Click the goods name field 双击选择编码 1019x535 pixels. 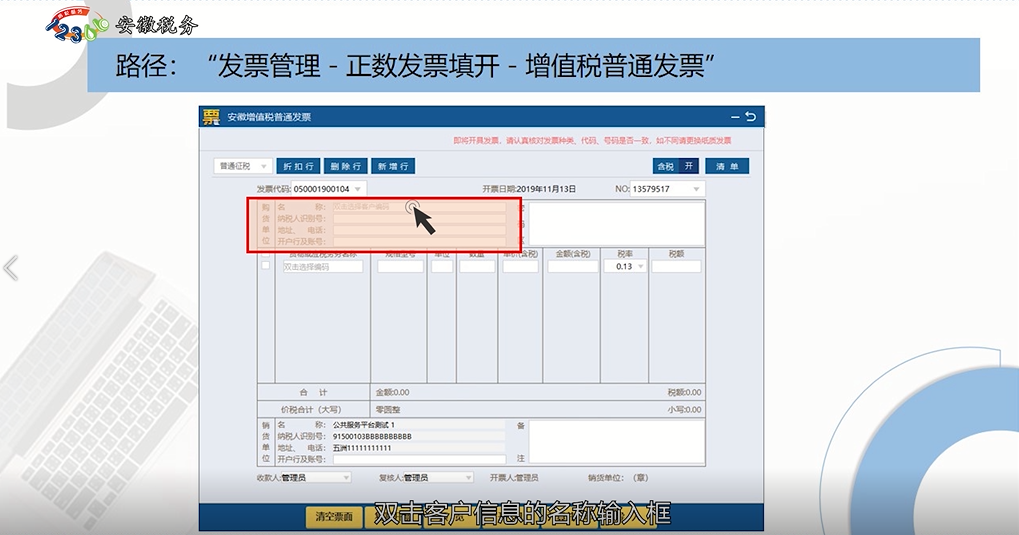point(323,267)
